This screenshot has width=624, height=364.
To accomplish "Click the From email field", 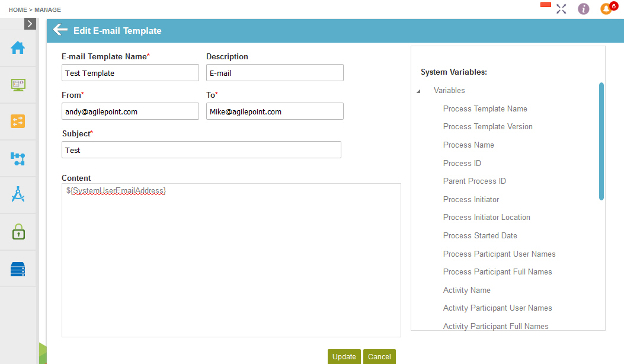I will 130,111.
